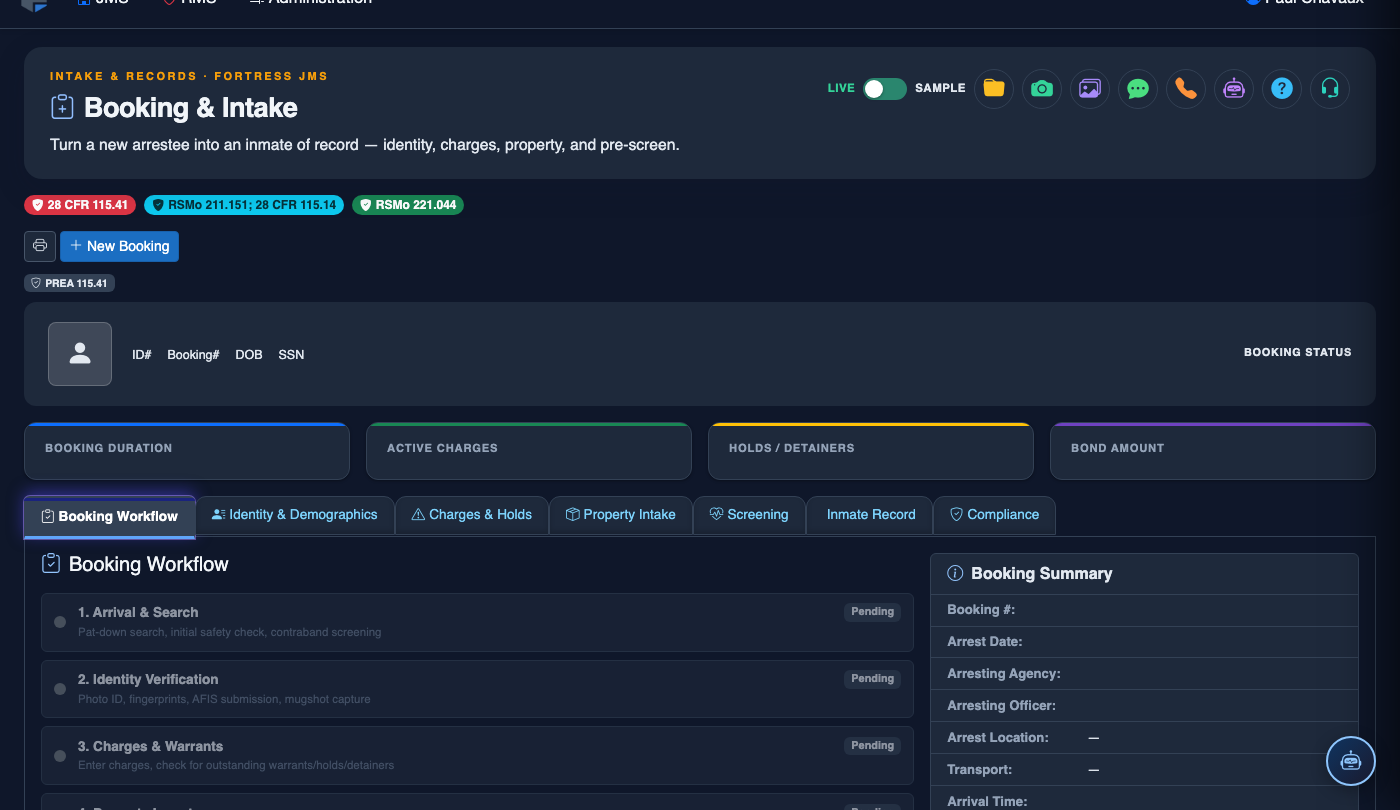The width and height of the screenshot is (1400, 810).
Task: Select step 2. Identity Verification
Action: click(x=477, y=689)
